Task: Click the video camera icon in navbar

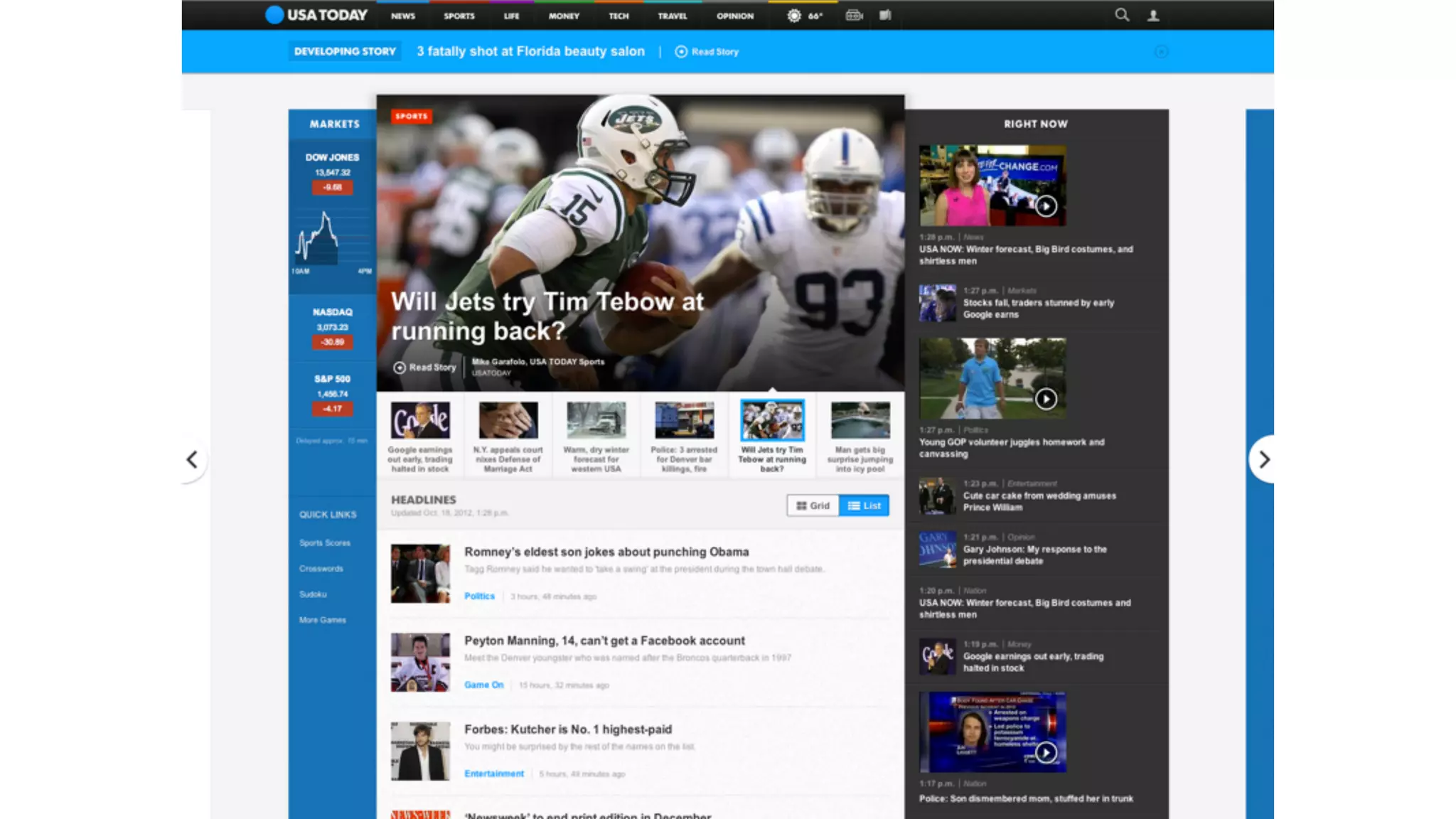Action: pos(854,16)
